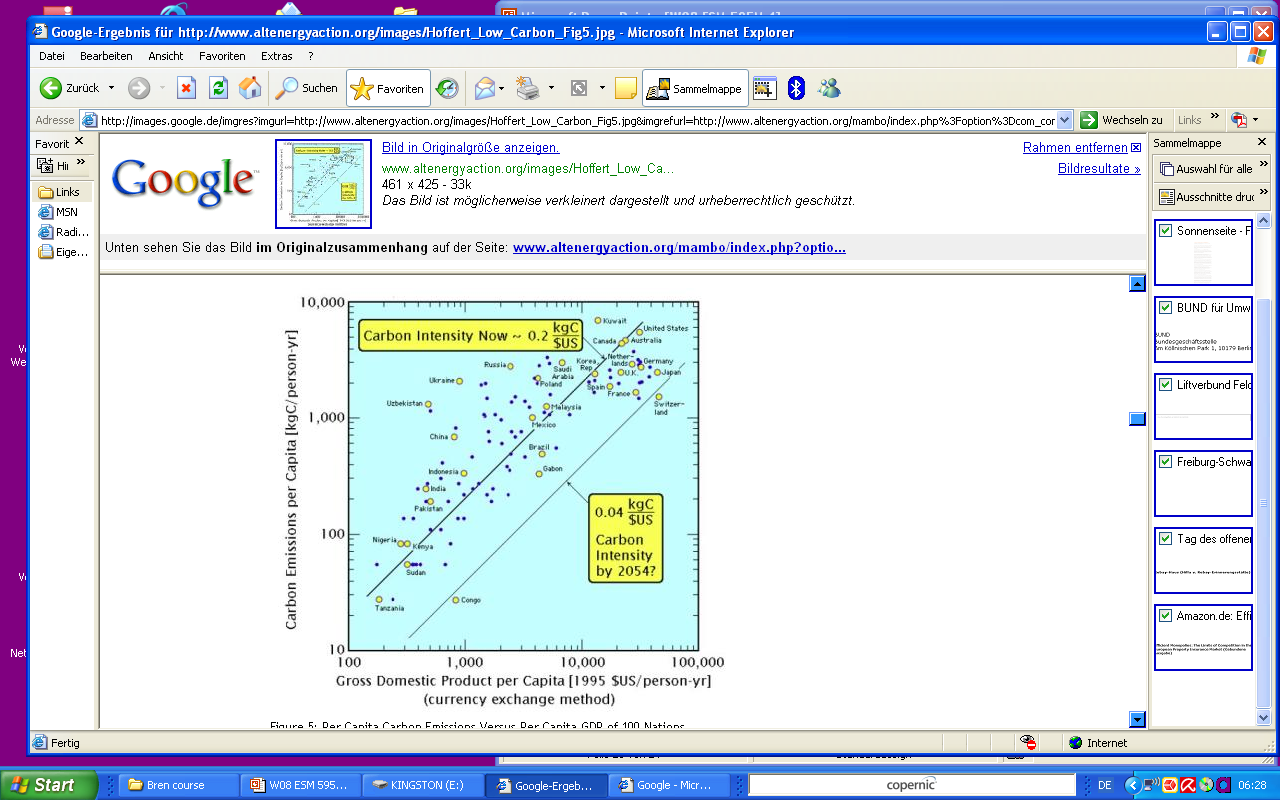
Task: Click the Ausschnitte drucken icon
Action: (x=1167, y=197)
